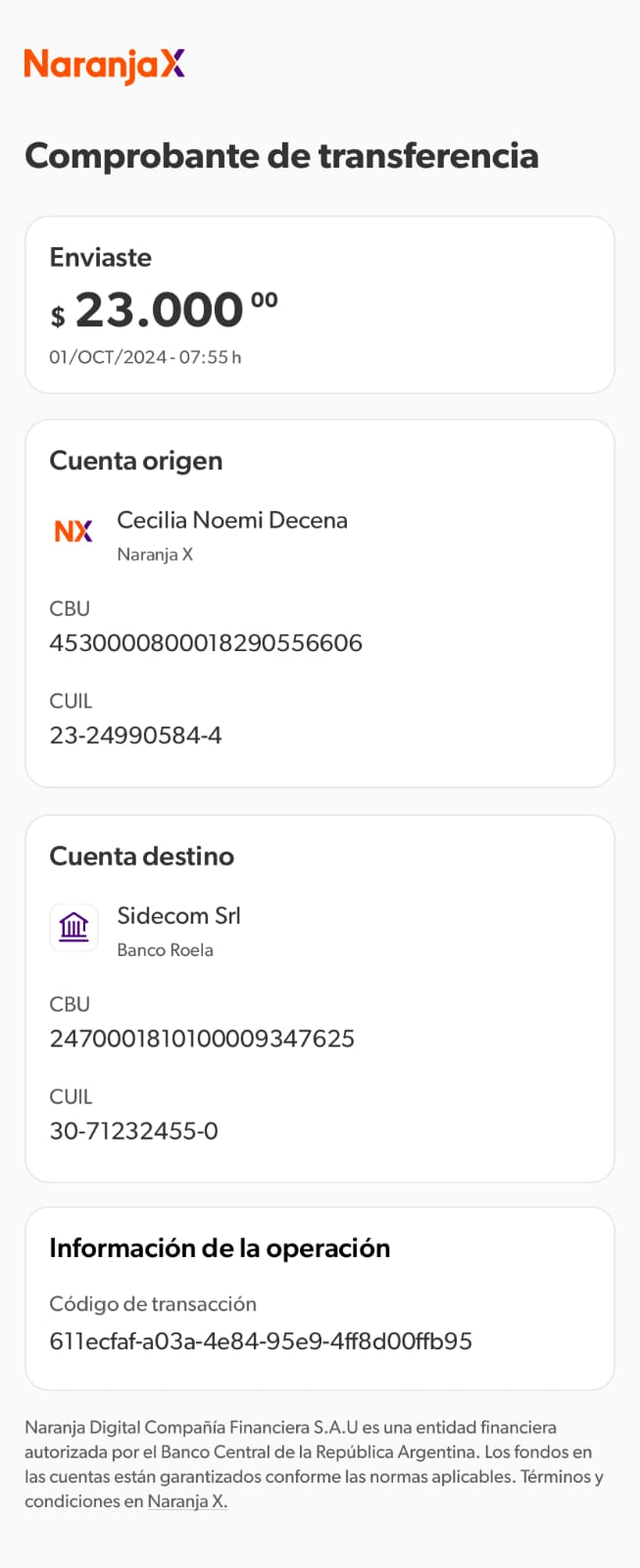
Task: Click the sender name Cecilia Noemi Decena
Action: (232, 520)
